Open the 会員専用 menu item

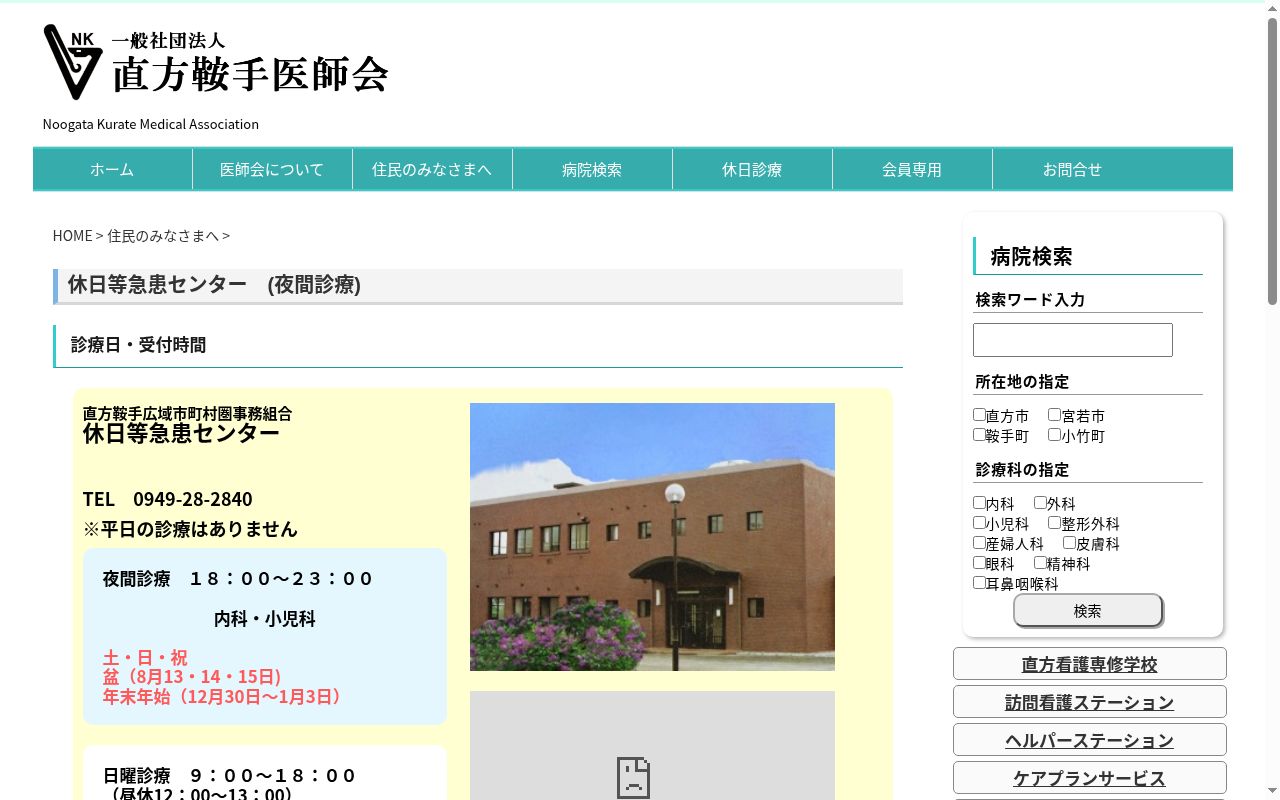(x=912, y=169)
